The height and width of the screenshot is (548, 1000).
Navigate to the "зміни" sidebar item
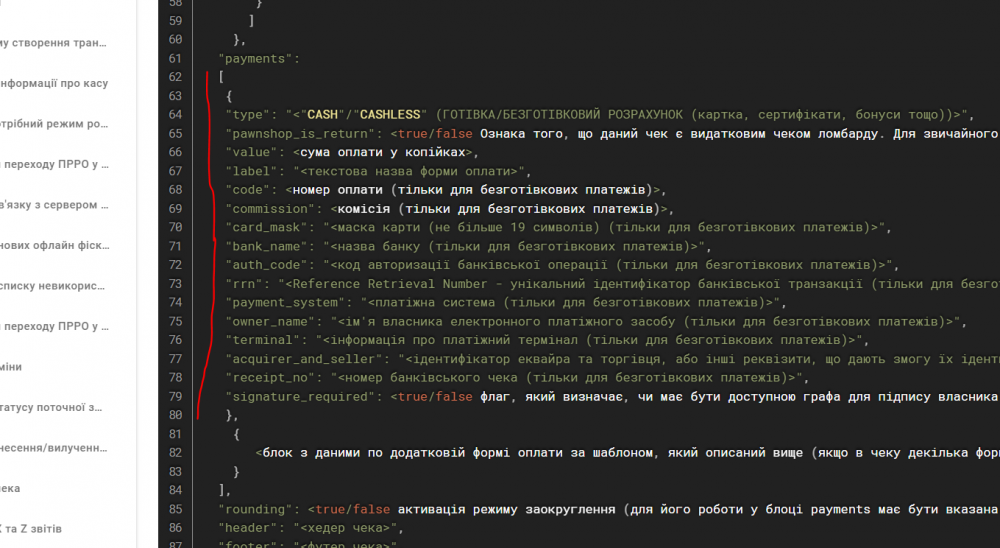click(12, 367)
